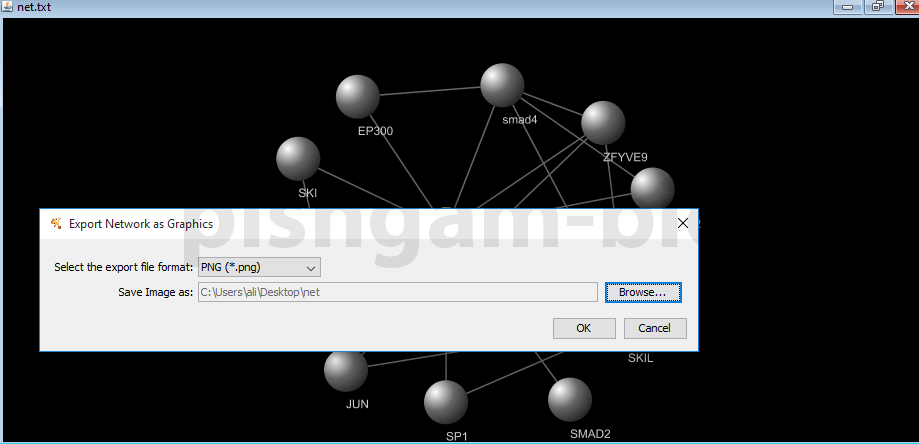Click the Java icon beside net.txt title
Screen dimensions: 919x444
(x=8, y=7)
